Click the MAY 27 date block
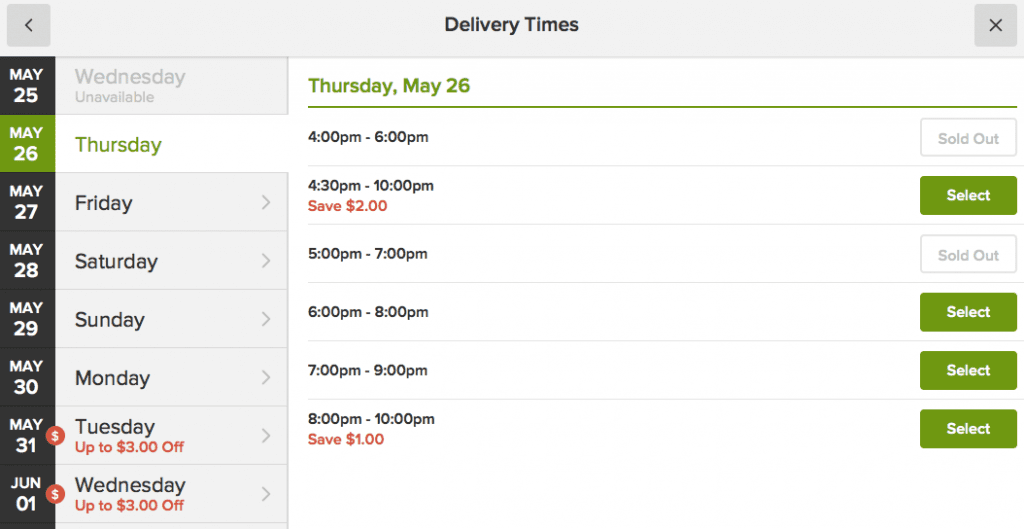 (27, 202)
